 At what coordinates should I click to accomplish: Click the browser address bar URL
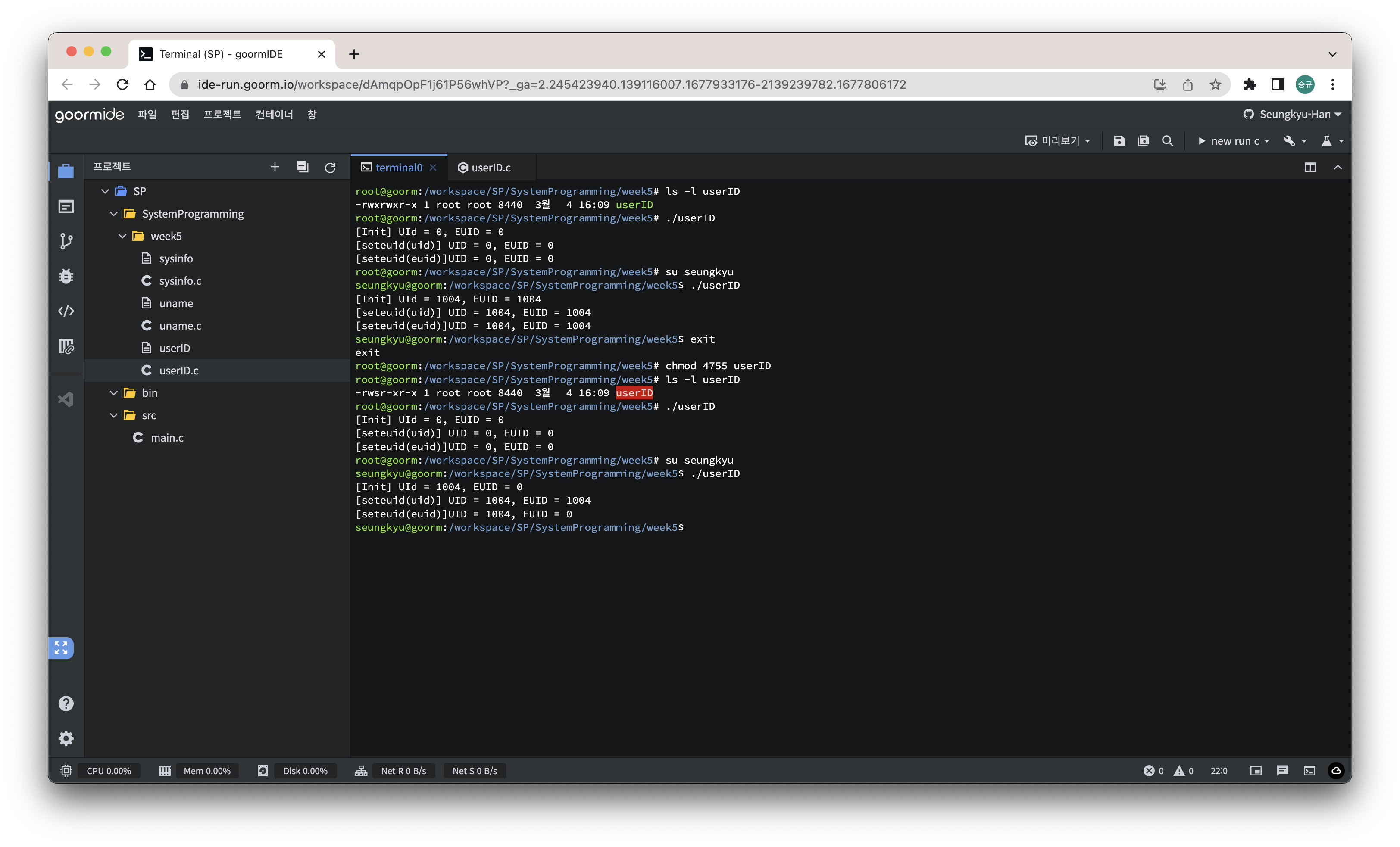[x=551, y=84]
